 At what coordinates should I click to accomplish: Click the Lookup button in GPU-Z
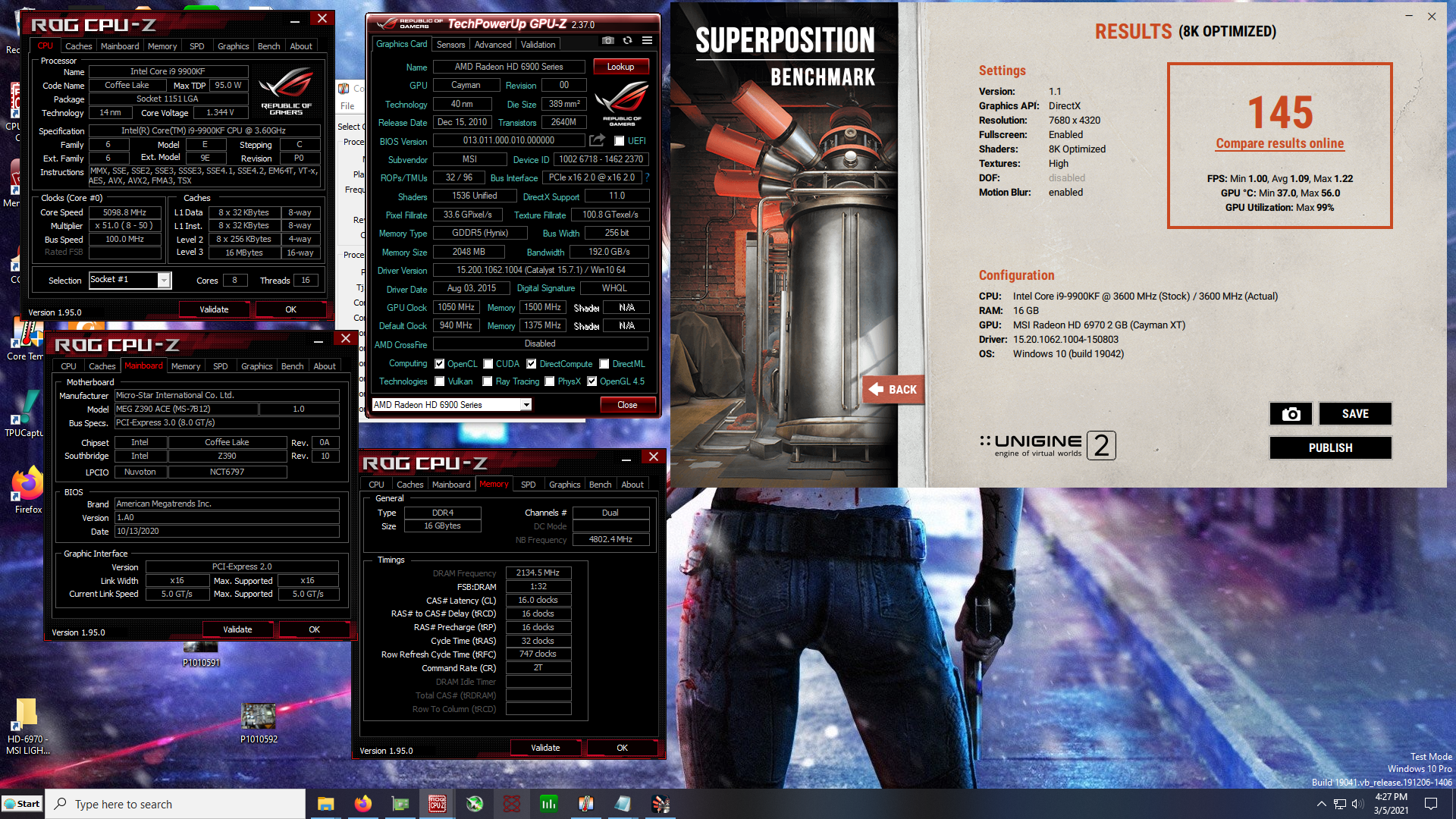pyautogui.click(x=620, y=67)
